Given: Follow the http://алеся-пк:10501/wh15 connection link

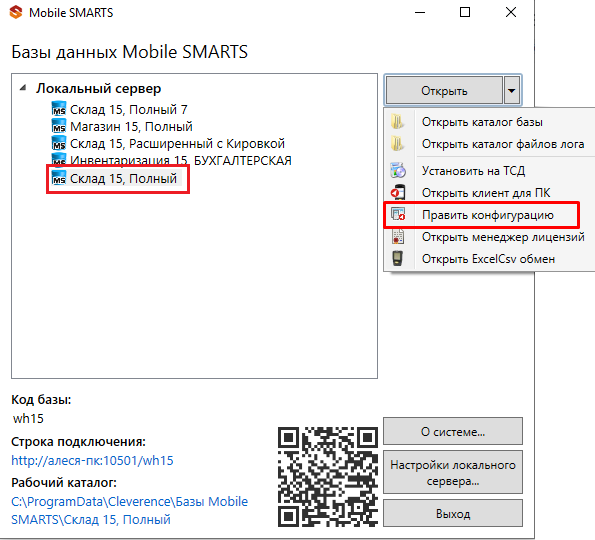Looking at the screenshot, I should click(x=92, y=460).
